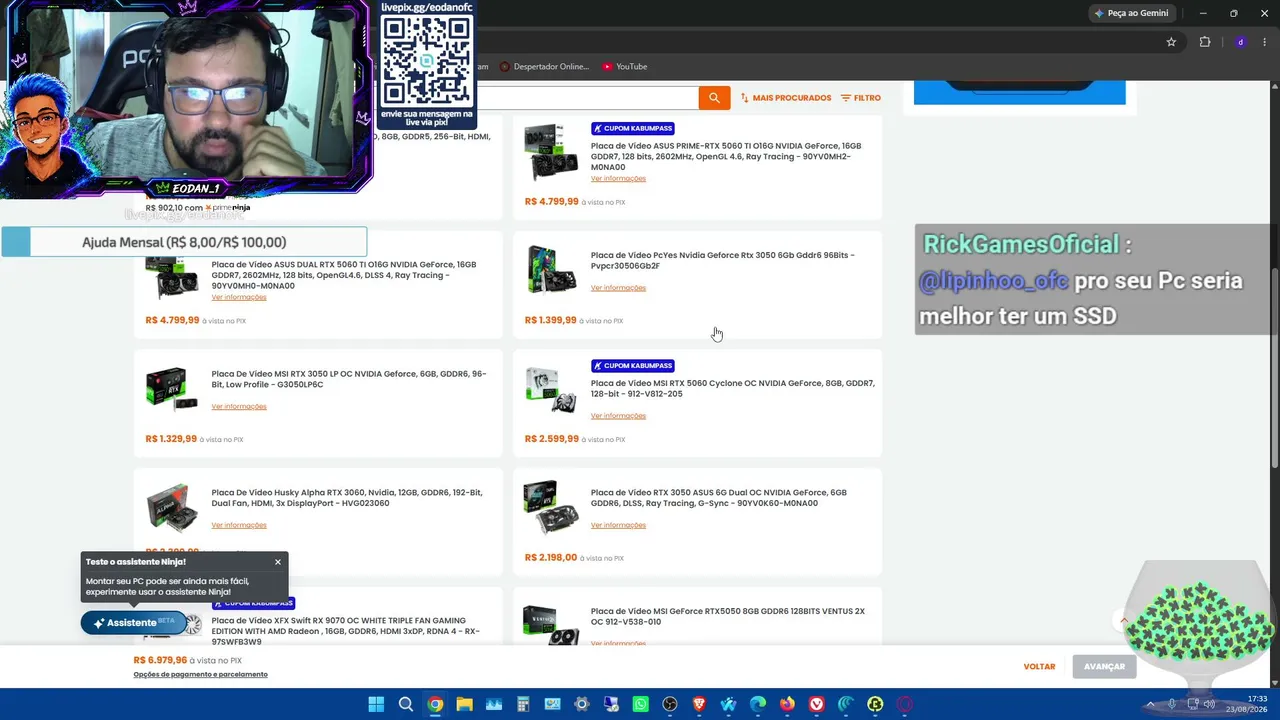Click the kit search input field
The image size is (1280, 720).
(x=586, y=98)
